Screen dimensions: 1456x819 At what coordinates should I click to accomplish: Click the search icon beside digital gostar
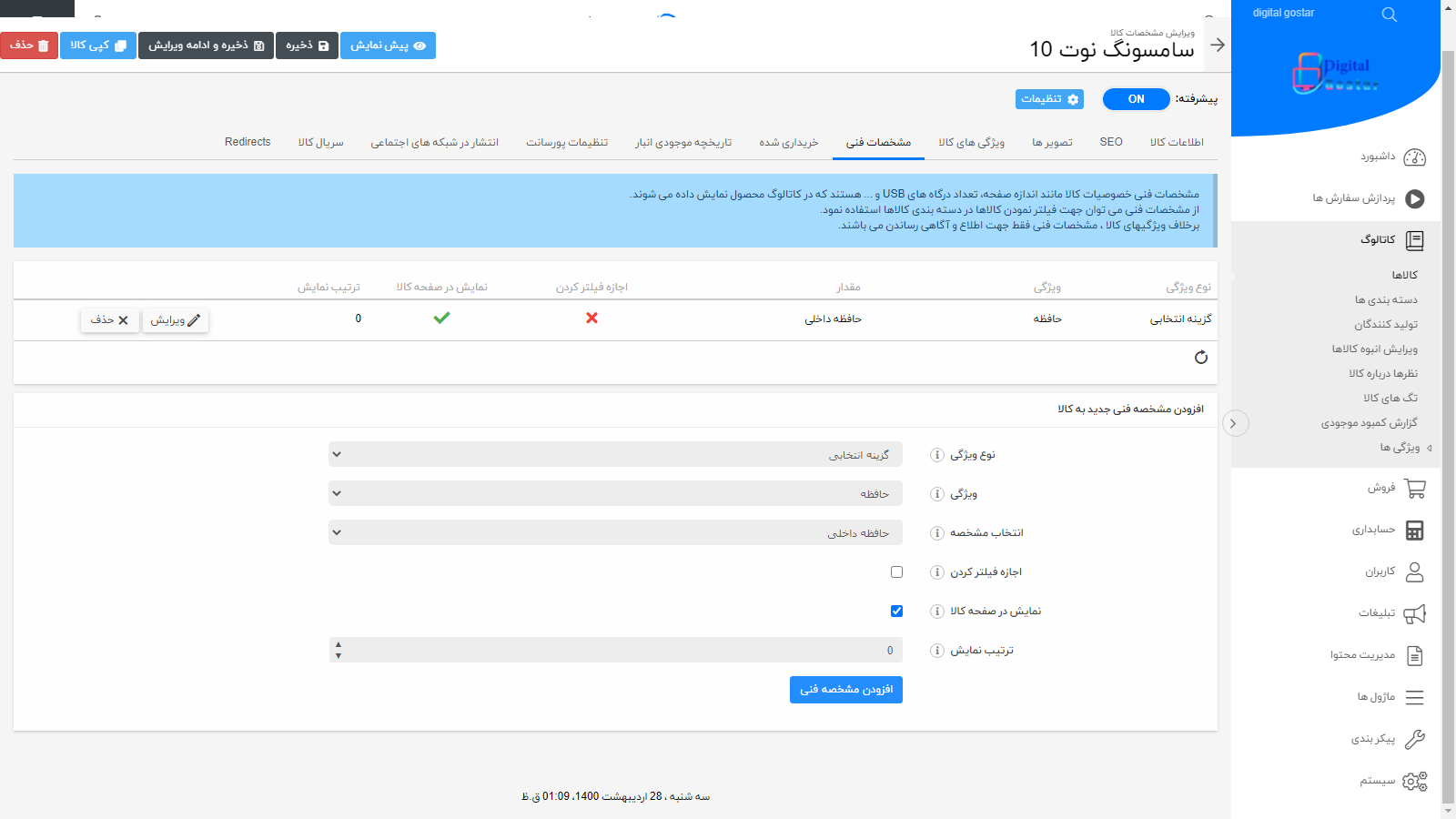click(1389, 14)
